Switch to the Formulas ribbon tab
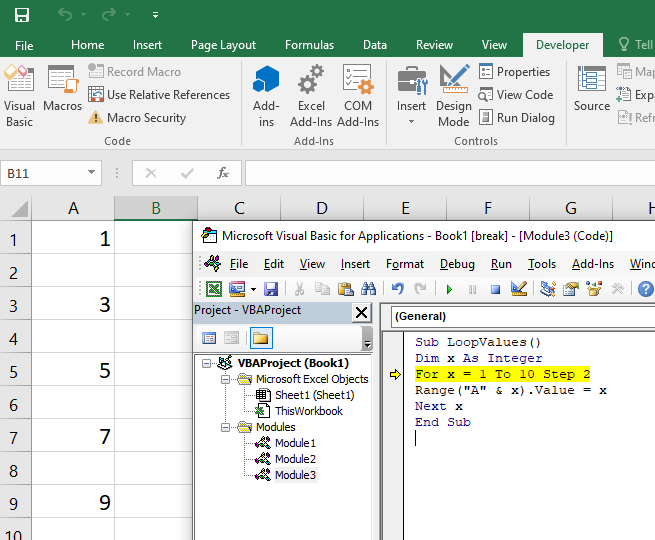 [x=309, y=45]
